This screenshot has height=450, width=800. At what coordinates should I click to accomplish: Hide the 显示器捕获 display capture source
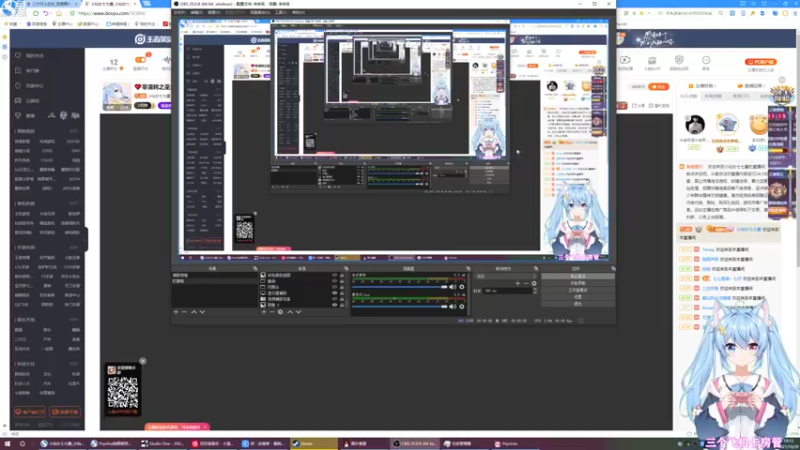[335, 293]
